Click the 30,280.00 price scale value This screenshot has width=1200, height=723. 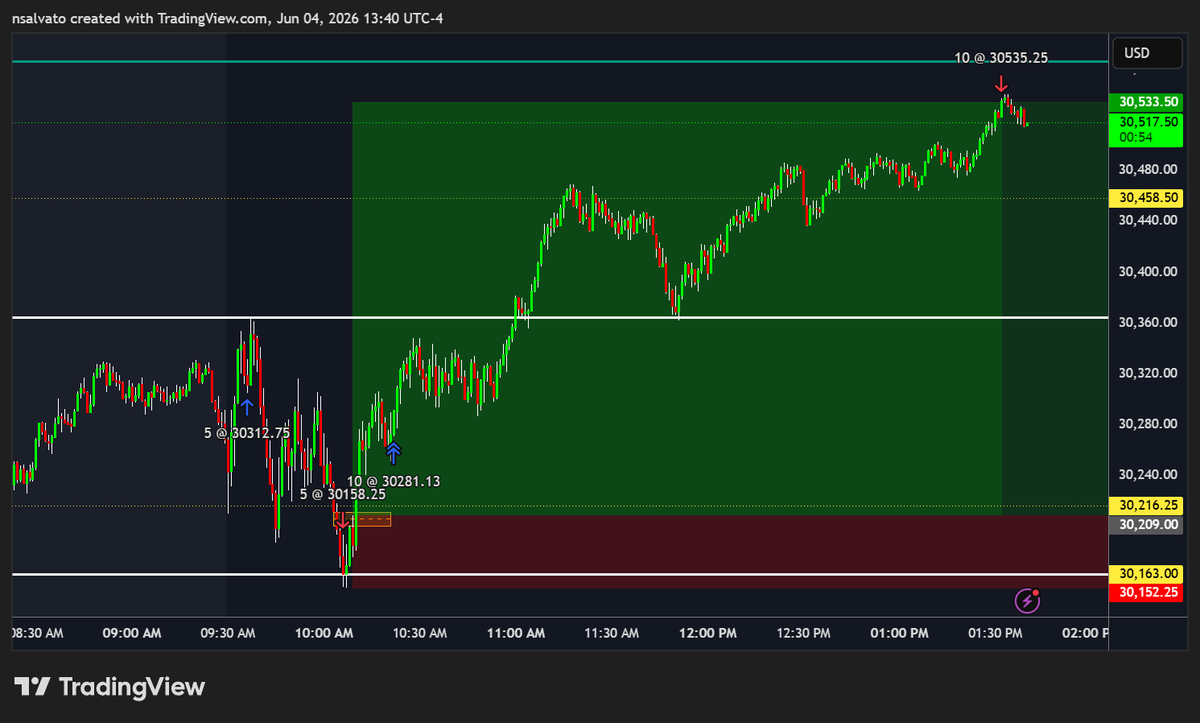1146,424
